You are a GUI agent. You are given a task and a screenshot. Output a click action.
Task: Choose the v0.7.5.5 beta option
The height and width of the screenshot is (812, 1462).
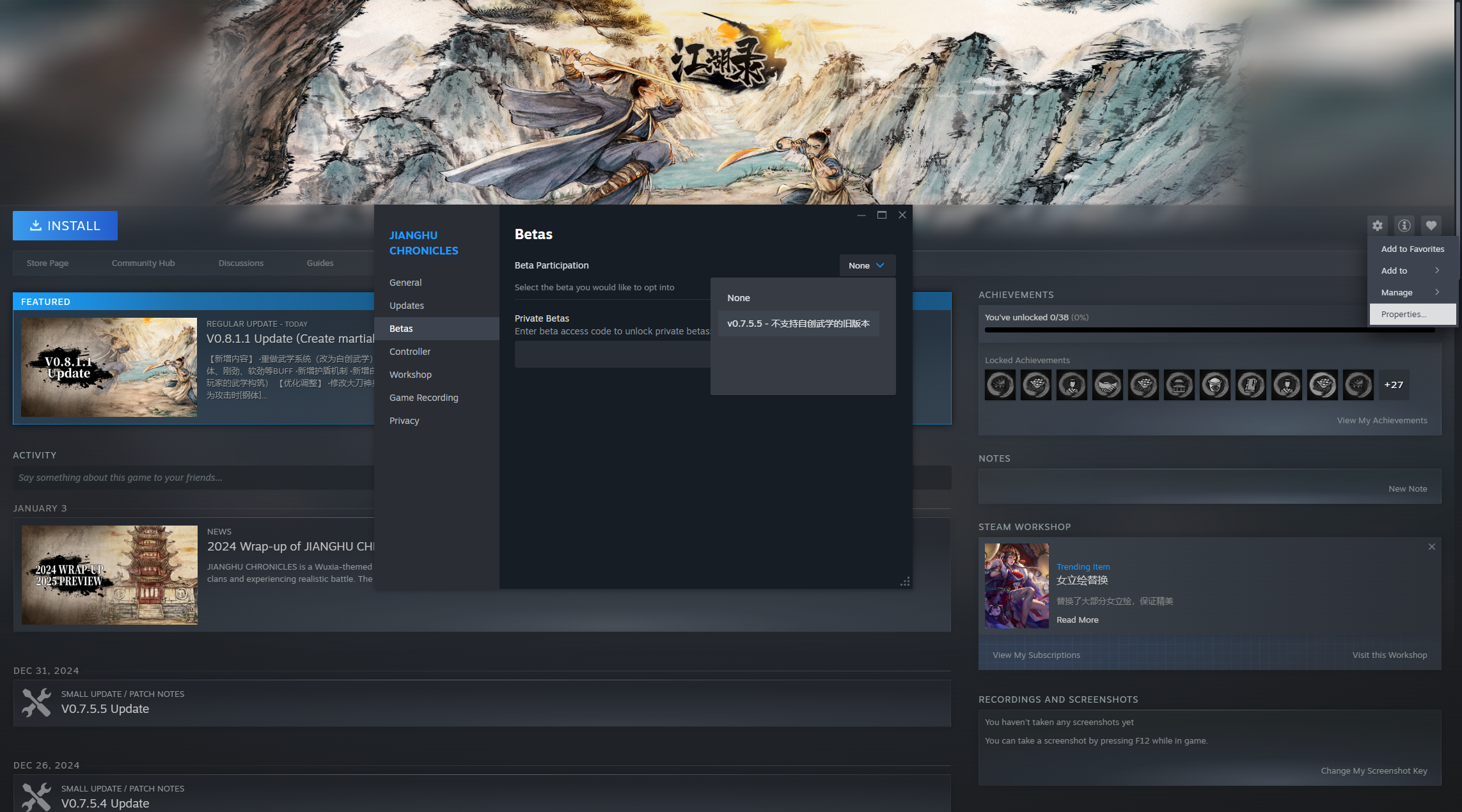pyautogui.click(x=798, y=324)
